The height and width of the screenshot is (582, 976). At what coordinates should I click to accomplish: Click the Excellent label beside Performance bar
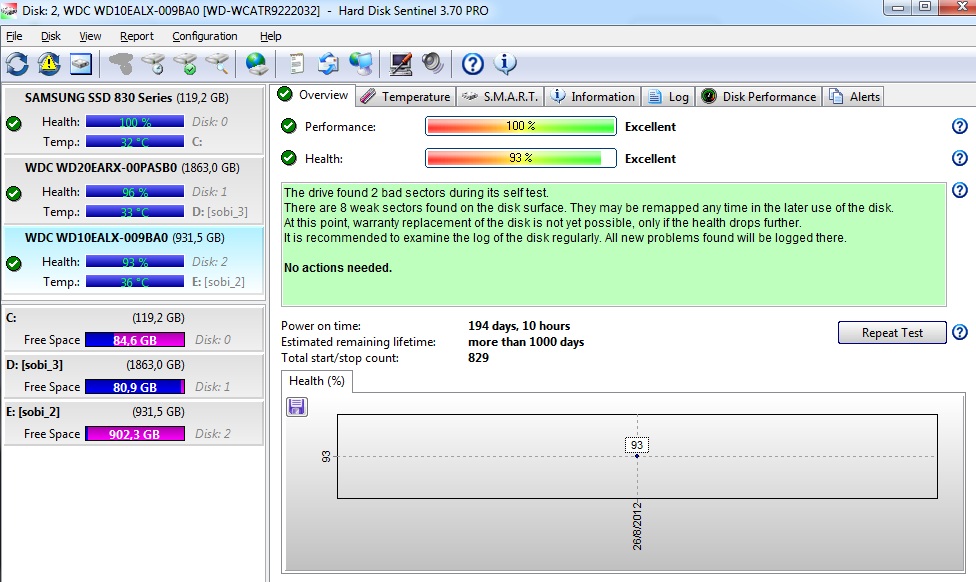pos(650,126)
